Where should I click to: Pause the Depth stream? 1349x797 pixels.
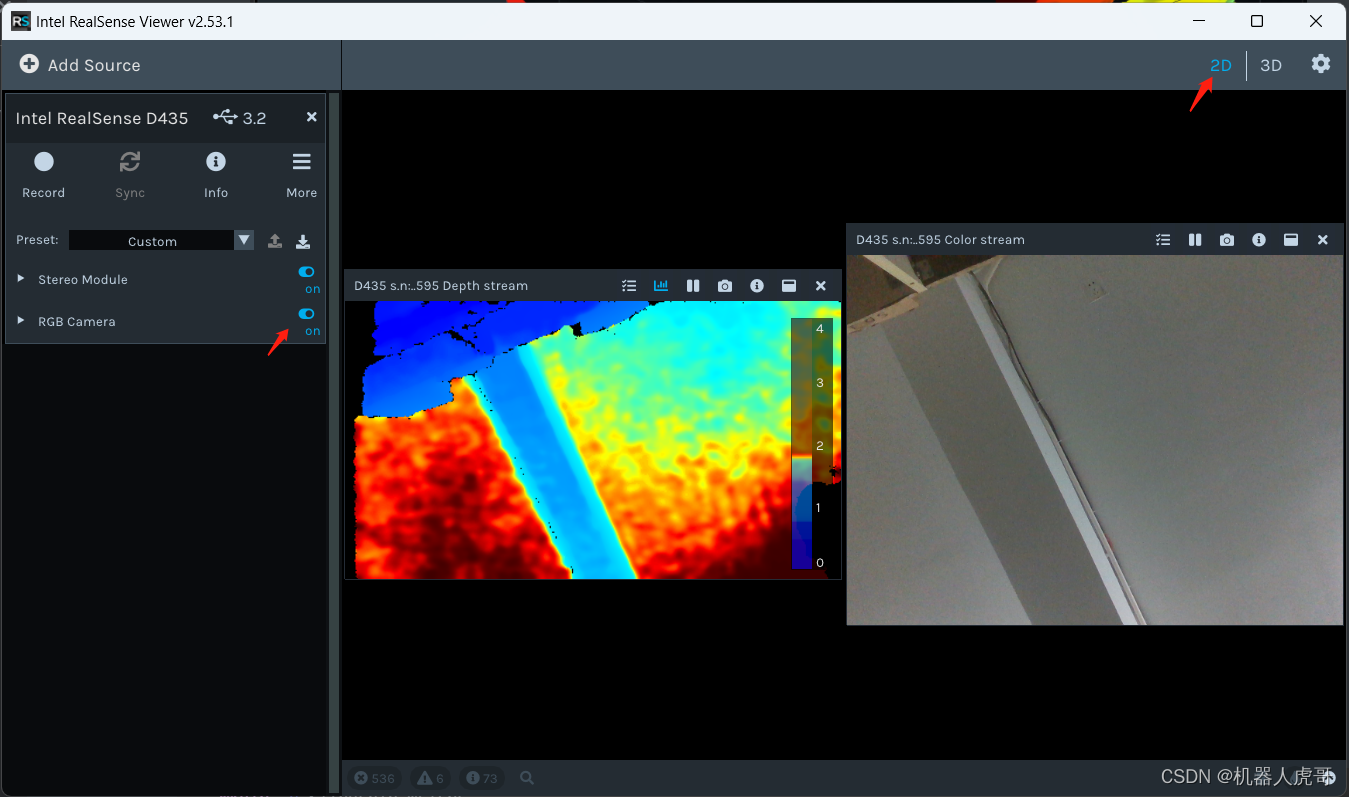pos(693,286)
